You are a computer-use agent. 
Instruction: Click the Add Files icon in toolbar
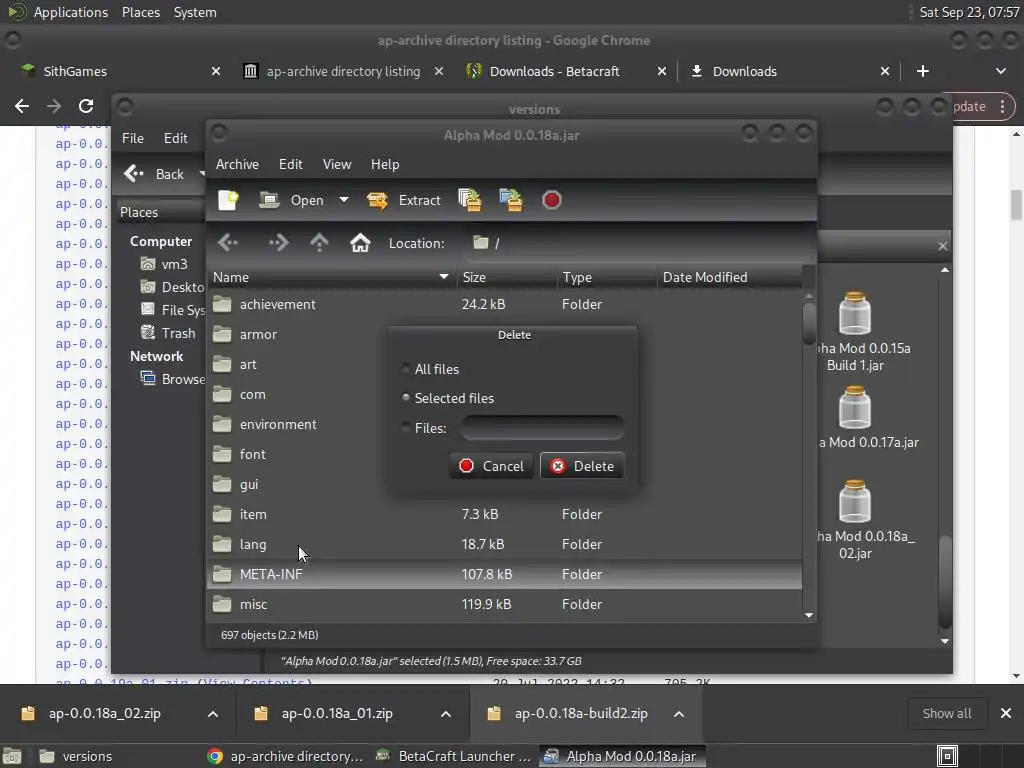[470, 200]
